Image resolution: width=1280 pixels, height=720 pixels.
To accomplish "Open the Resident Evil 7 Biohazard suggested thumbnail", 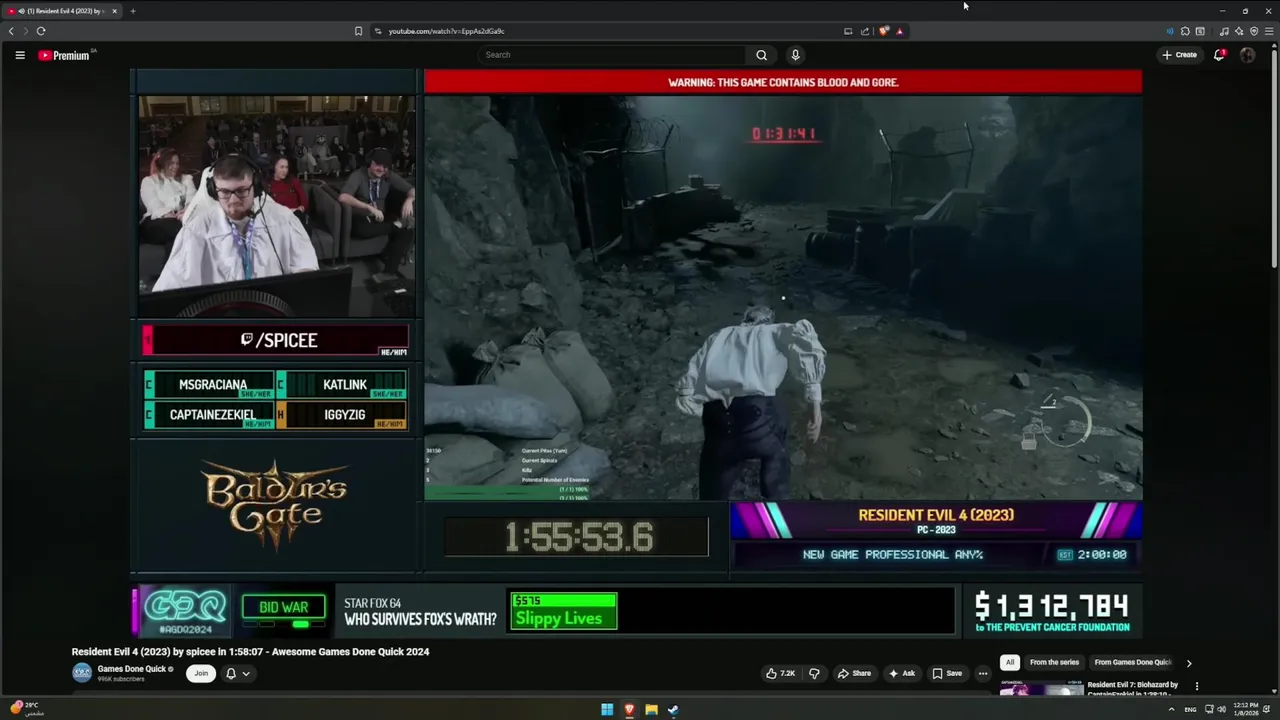I will tap(1041, 689).
